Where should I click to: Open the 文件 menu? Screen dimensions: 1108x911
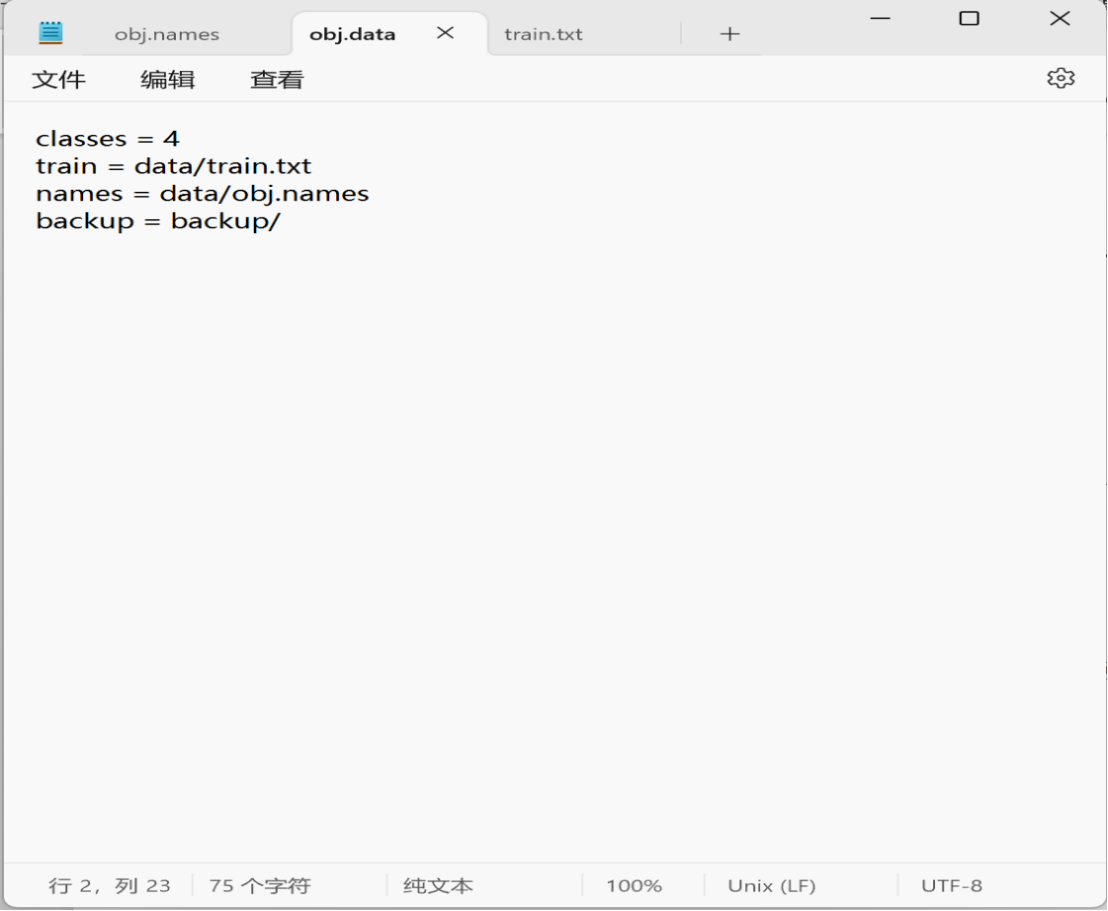click(59, 79)
